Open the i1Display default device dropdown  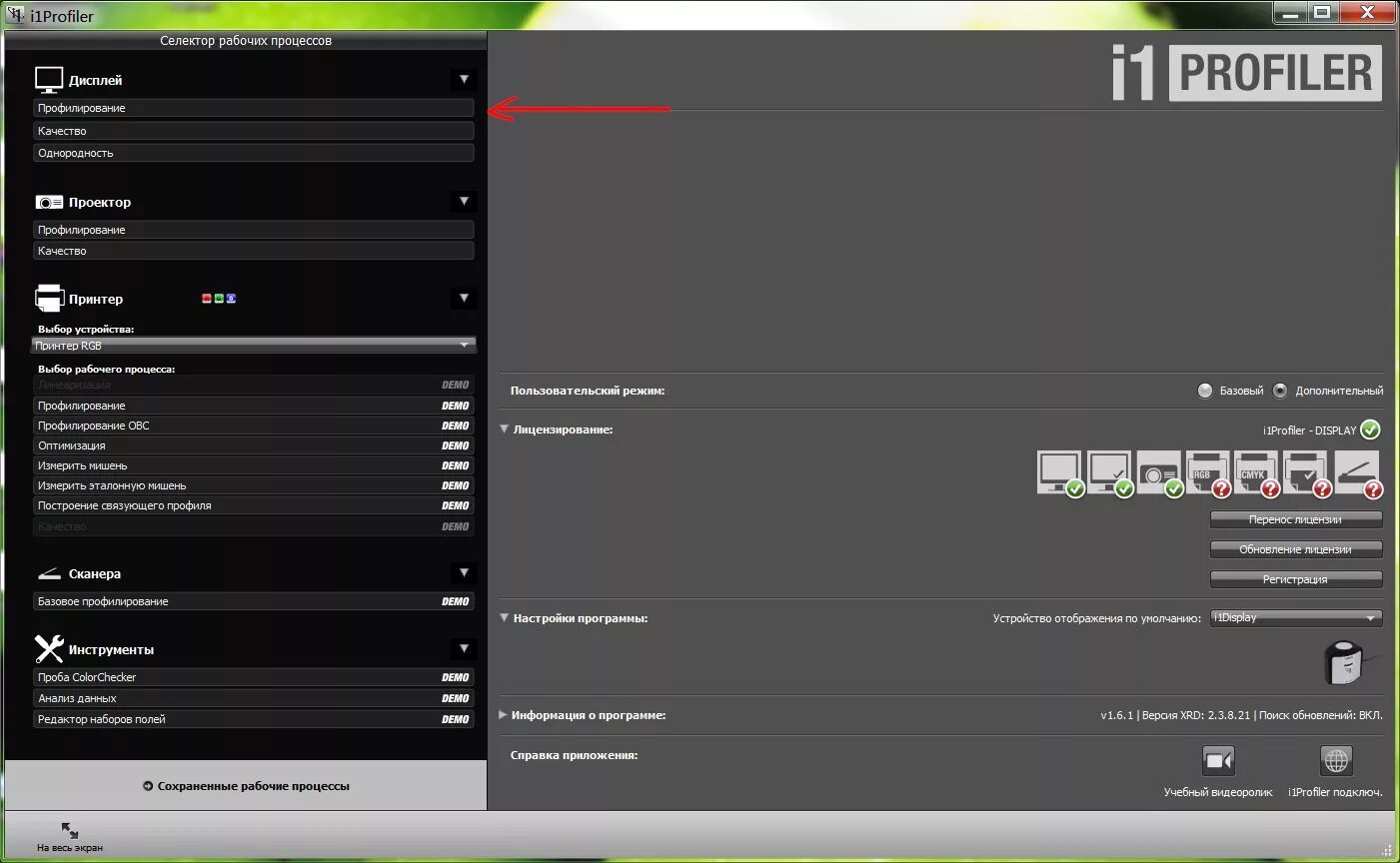[1296, 618]
